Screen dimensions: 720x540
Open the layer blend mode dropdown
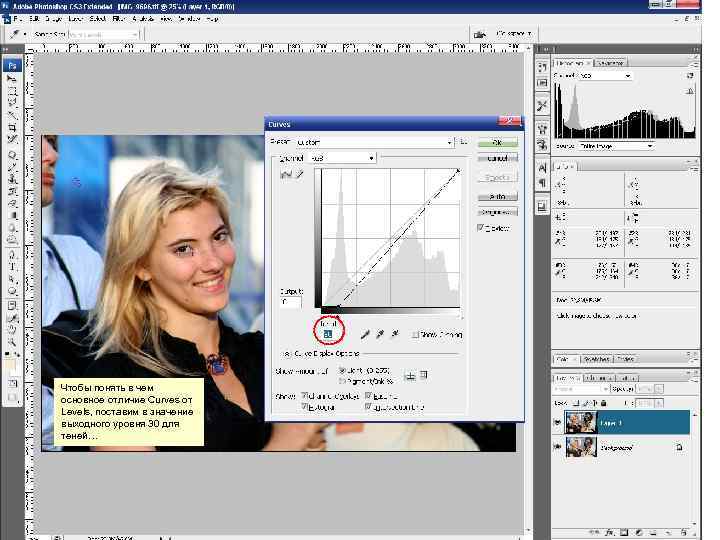coord(582,389)
